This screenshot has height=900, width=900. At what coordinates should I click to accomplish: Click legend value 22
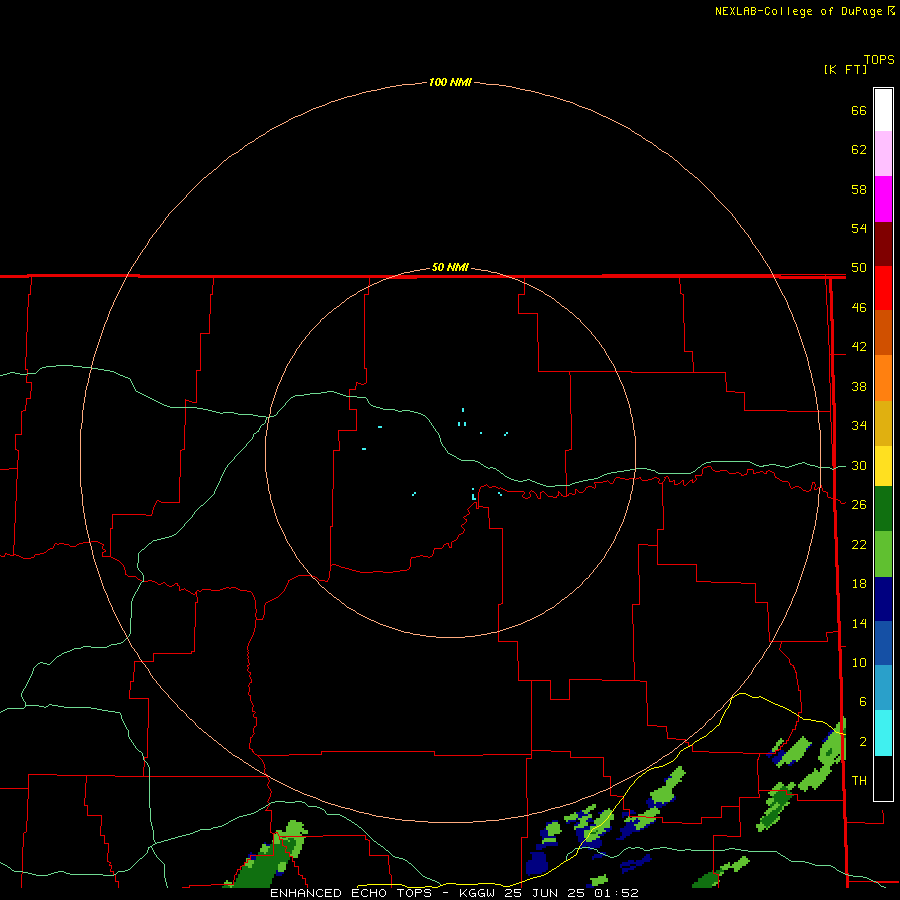point(859,545)
